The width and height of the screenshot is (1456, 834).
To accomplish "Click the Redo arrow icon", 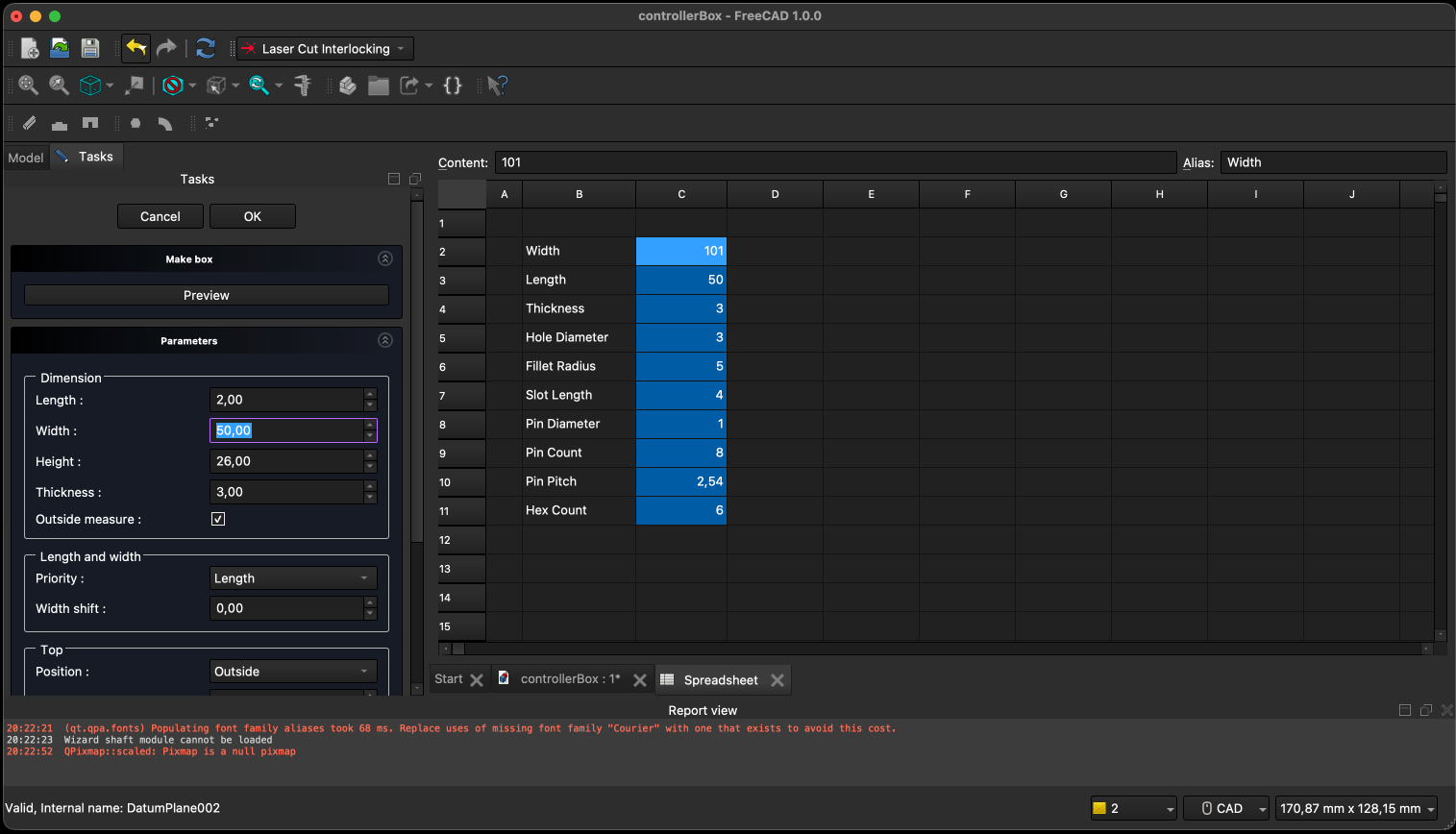I will point(165,48).
